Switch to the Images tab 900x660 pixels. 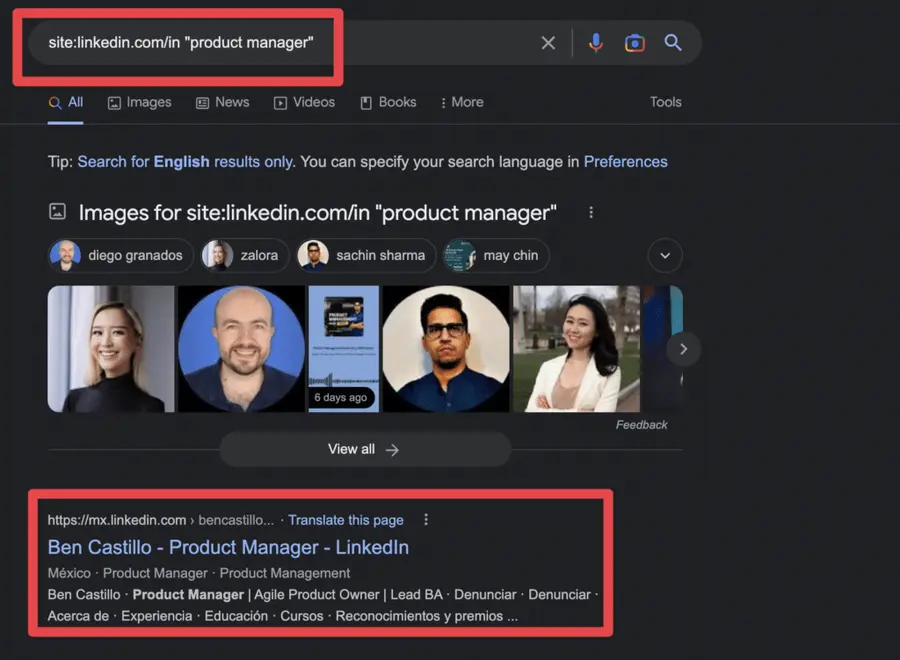[139, 101]
